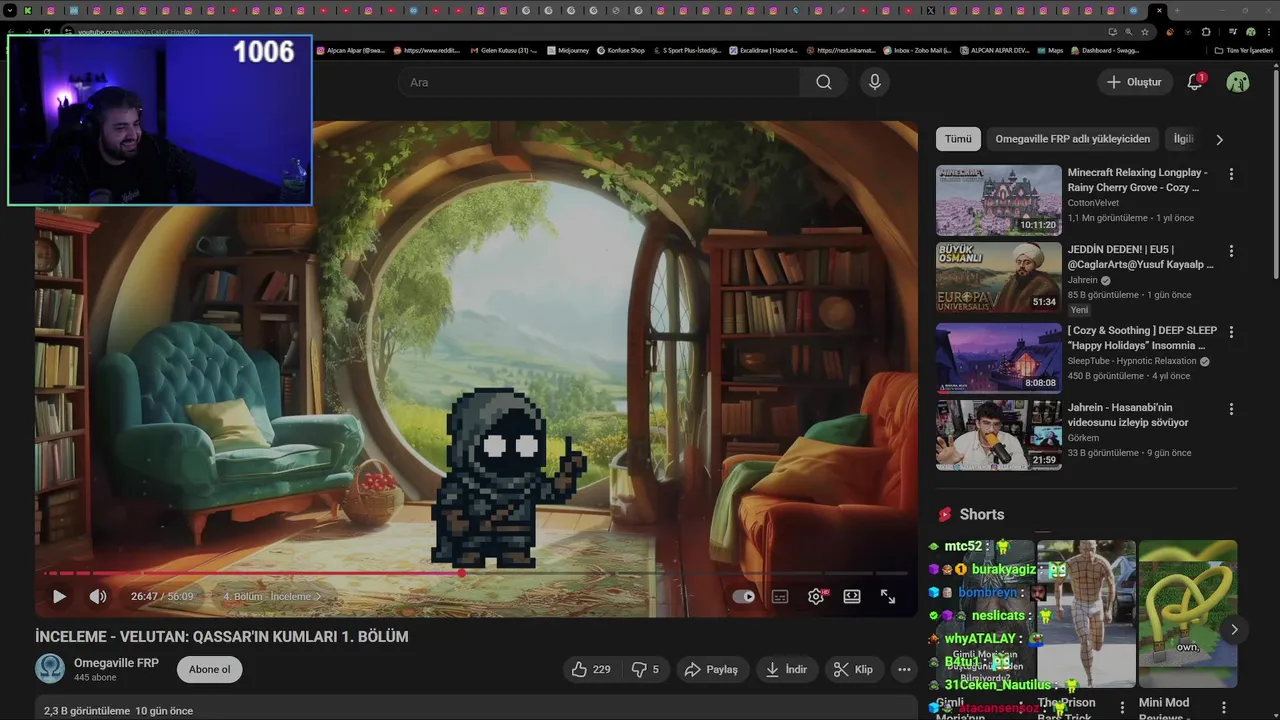Open the Midjourney bookmark
Screen dimensions: 1280x720
[568, 50]
